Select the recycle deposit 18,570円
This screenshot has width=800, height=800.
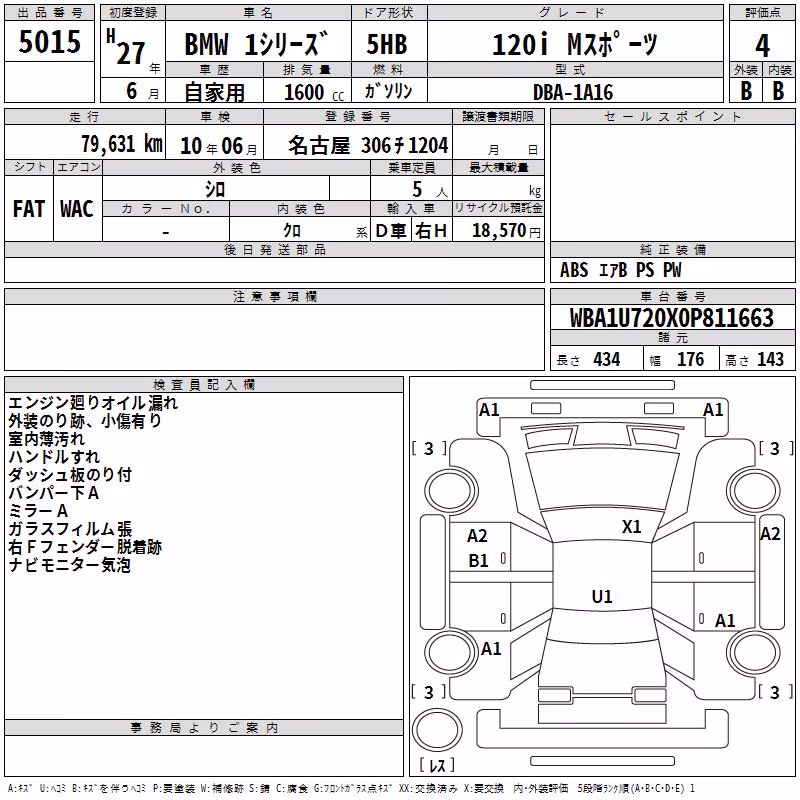click(506, 231)
